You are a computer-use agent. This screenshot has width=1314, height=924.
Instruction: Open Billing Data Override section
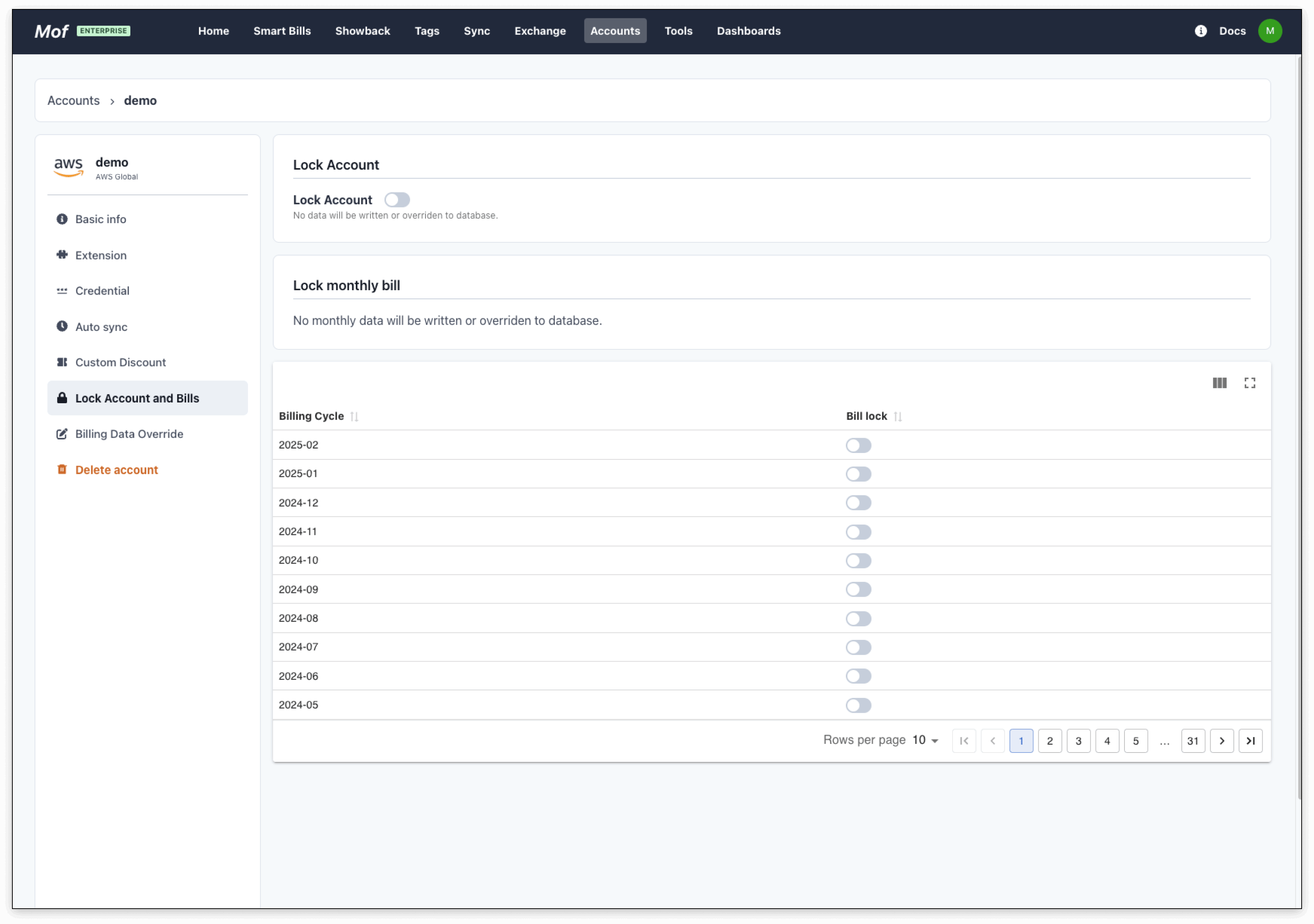[x=148, y=434]
